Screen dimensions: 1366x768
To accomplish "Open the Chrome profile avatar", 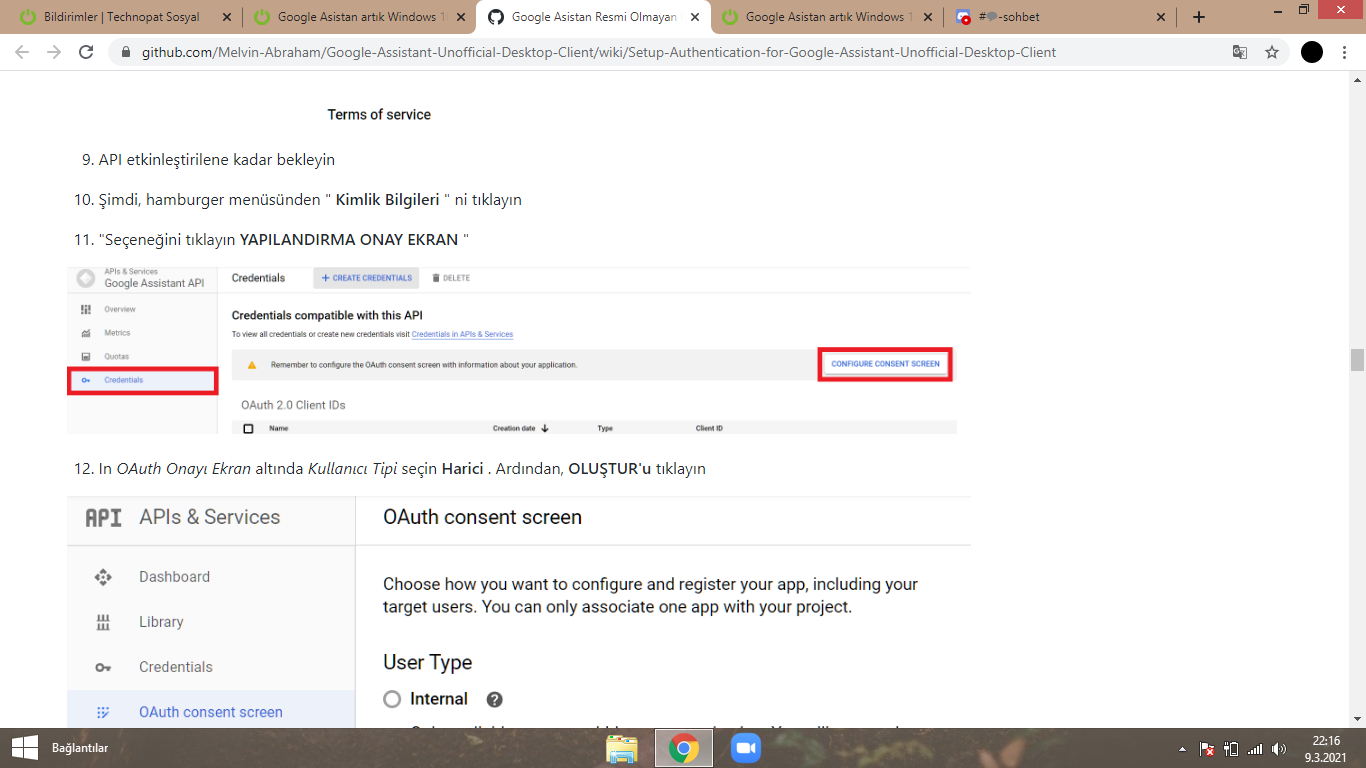I will [x=1312, y=52].
